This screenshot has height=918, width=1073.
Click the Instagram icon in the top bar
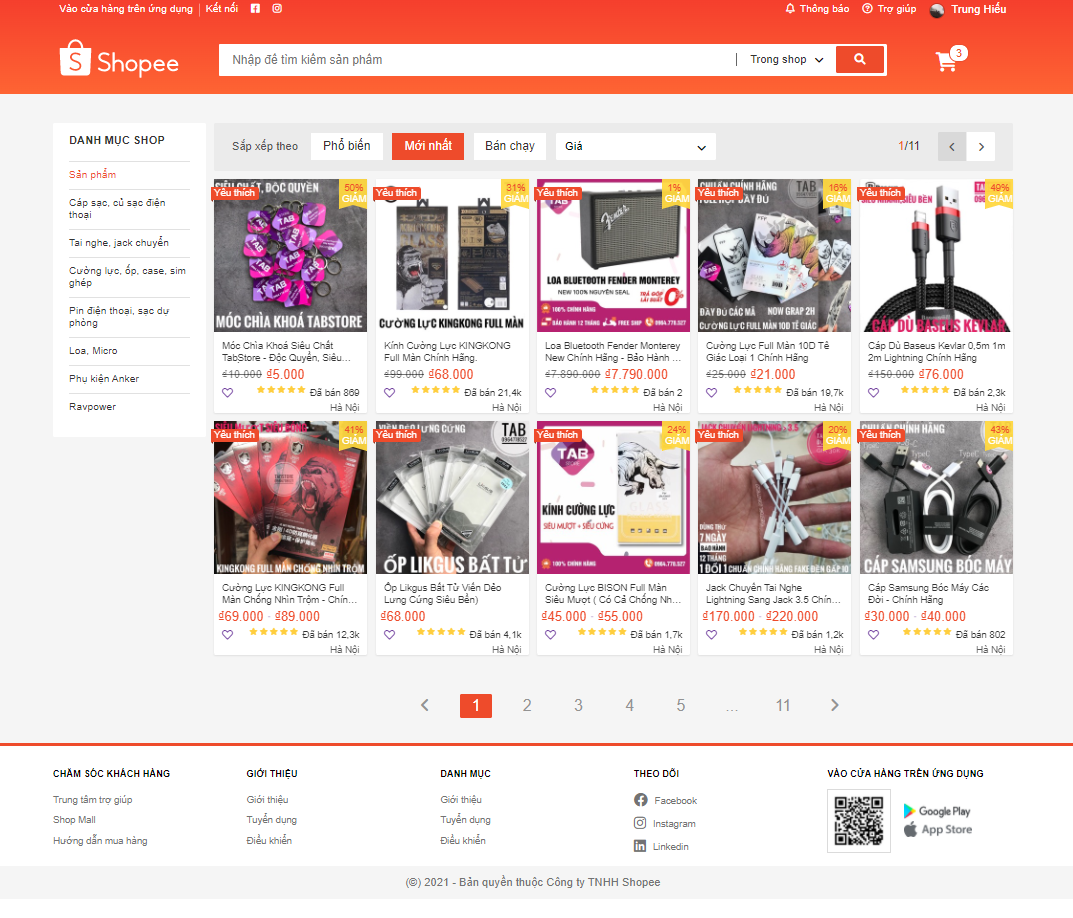click(x=276, y=8)
